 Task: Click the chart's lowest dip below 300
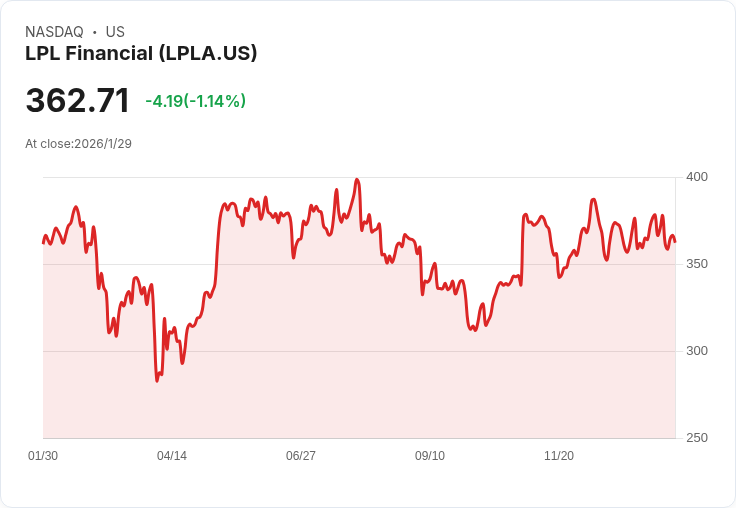157,381
